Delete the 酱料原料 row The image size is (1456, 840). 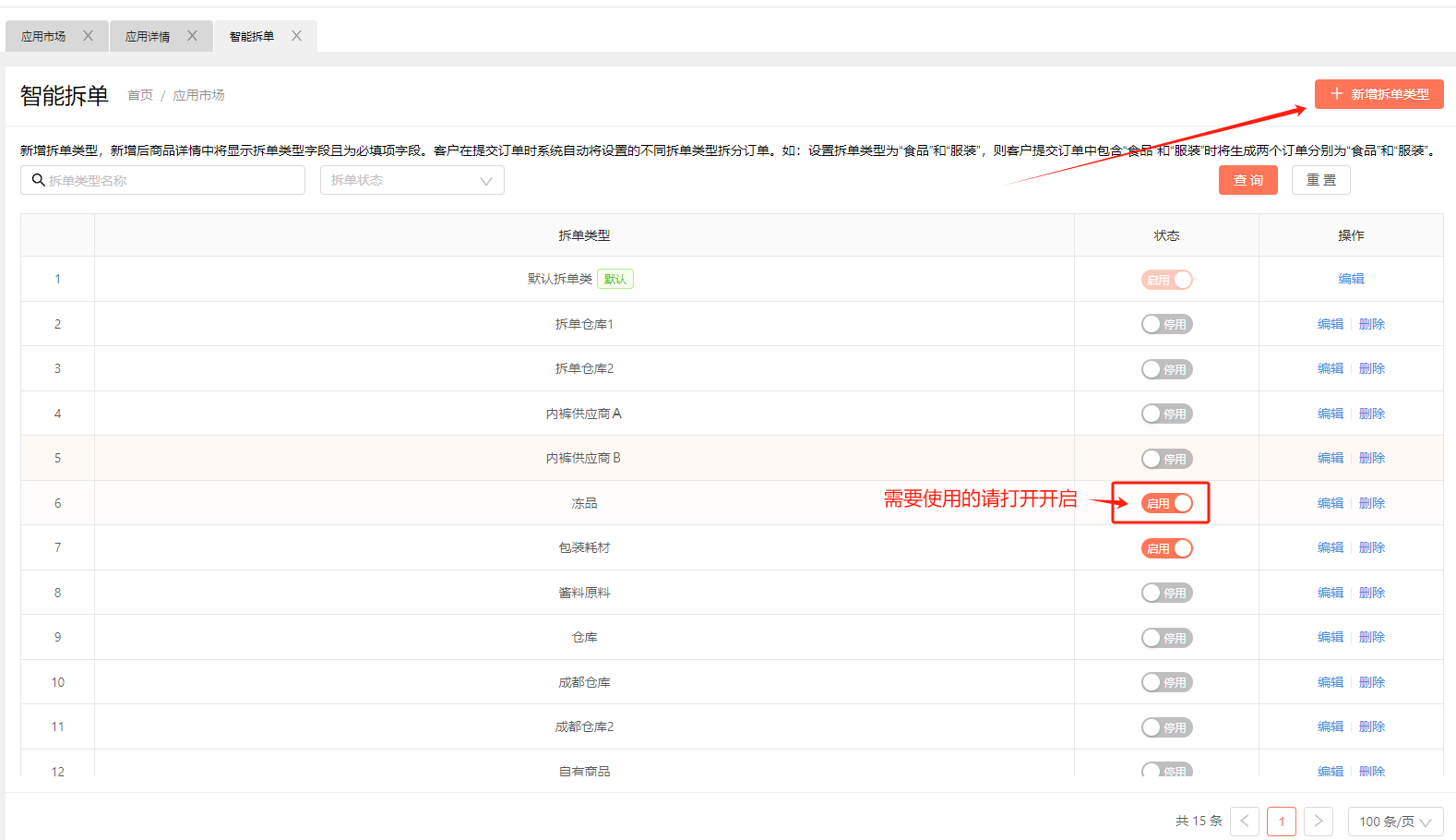[1372, 593]
